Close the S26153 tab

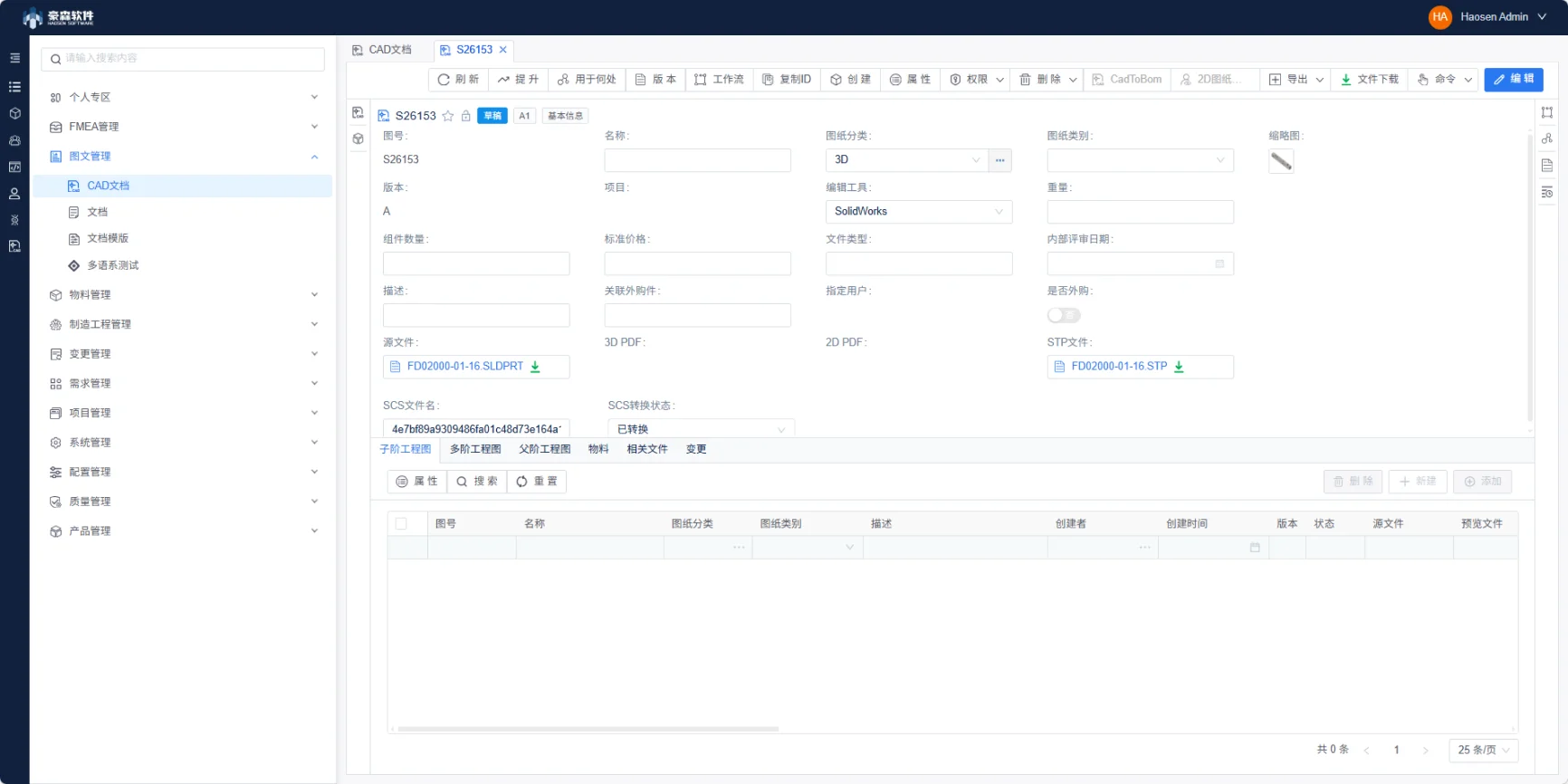click(502, 50)
